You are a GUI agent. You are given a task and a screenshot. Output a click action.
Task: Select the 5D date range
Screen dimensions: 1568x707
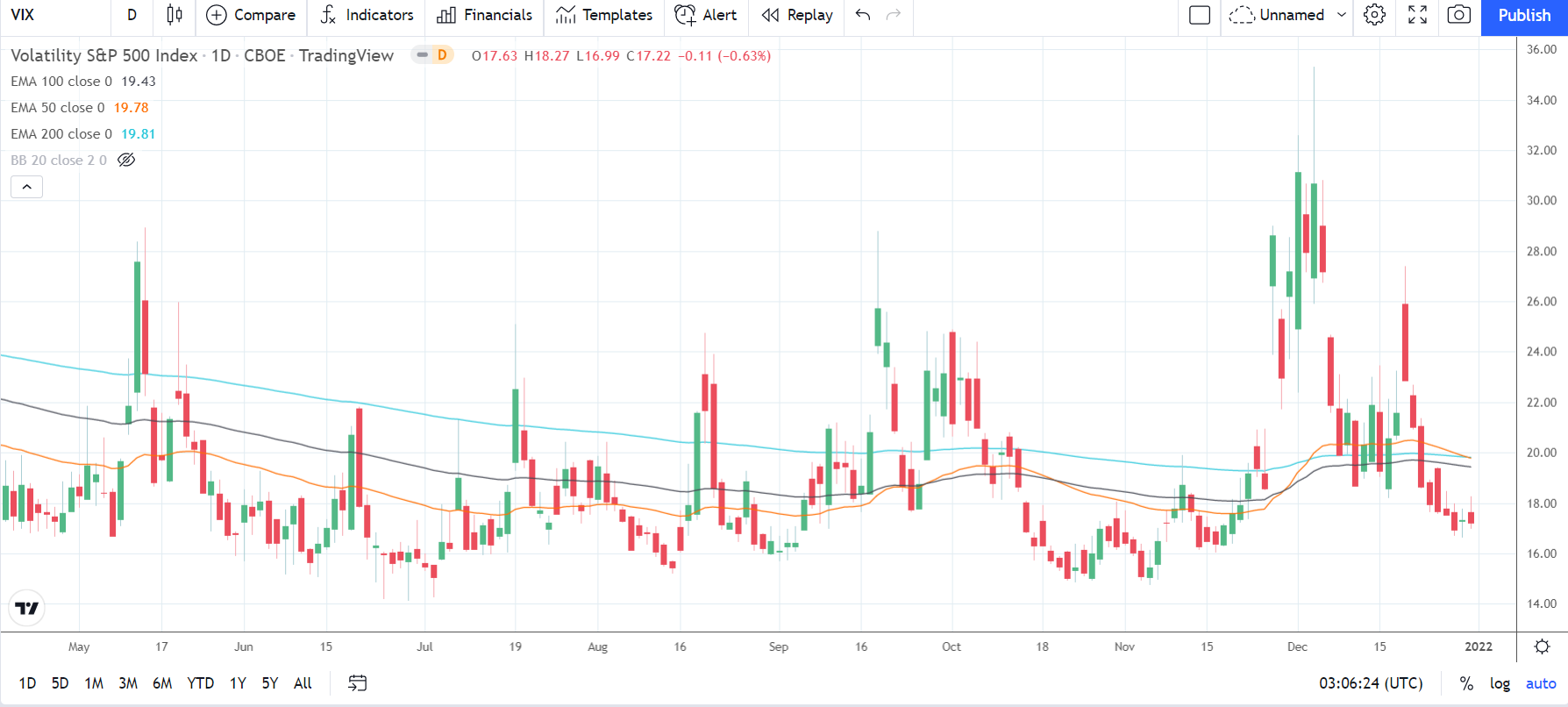point(61,683)
